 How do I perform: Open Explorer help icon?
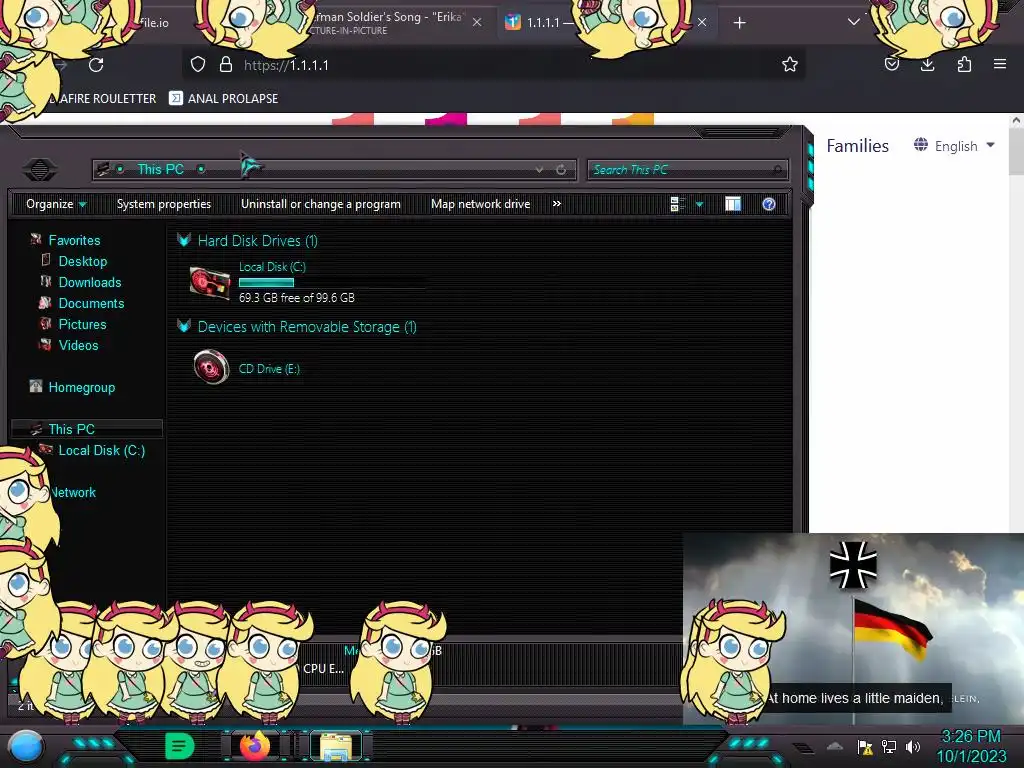[x=769, y=204]
